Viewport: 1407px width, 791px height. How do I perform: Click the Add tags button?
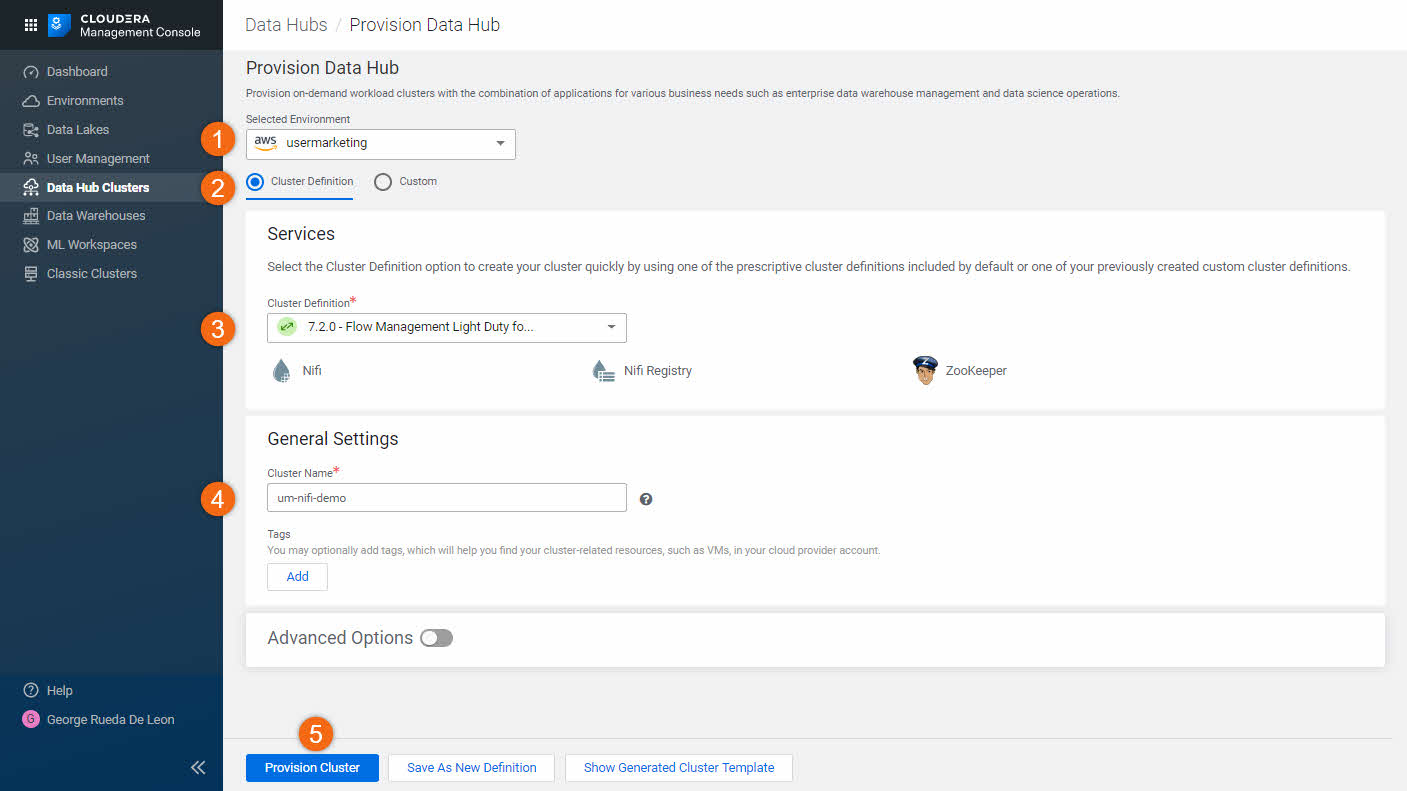297,577
